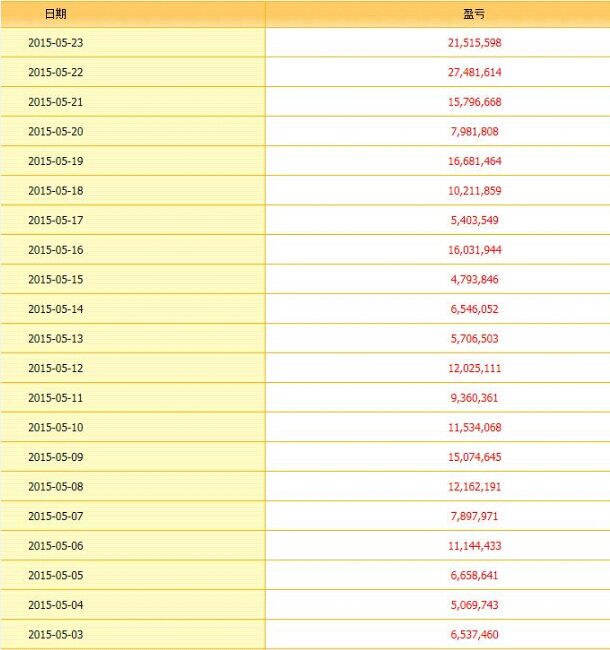Select the 2015-05-19 date cell
The width and height of the screenshot is (610, 650).
pyautogui.click(x=55, y=161)
